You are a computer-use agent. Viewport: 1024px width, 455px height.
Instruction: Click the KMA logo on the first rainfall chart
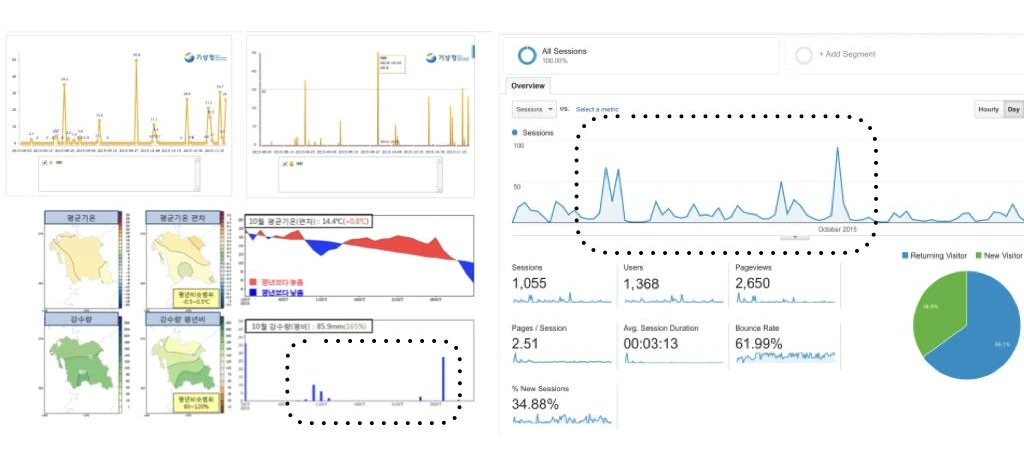pyautogui.click(x=204, y=57)
